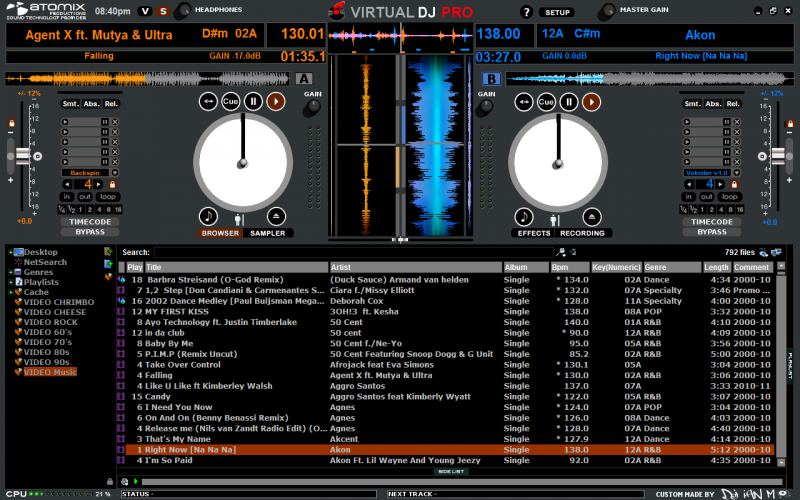
Task: Sort by the Key(Numeric) column header
Action: pyautogui.click(x=616, y=267)
